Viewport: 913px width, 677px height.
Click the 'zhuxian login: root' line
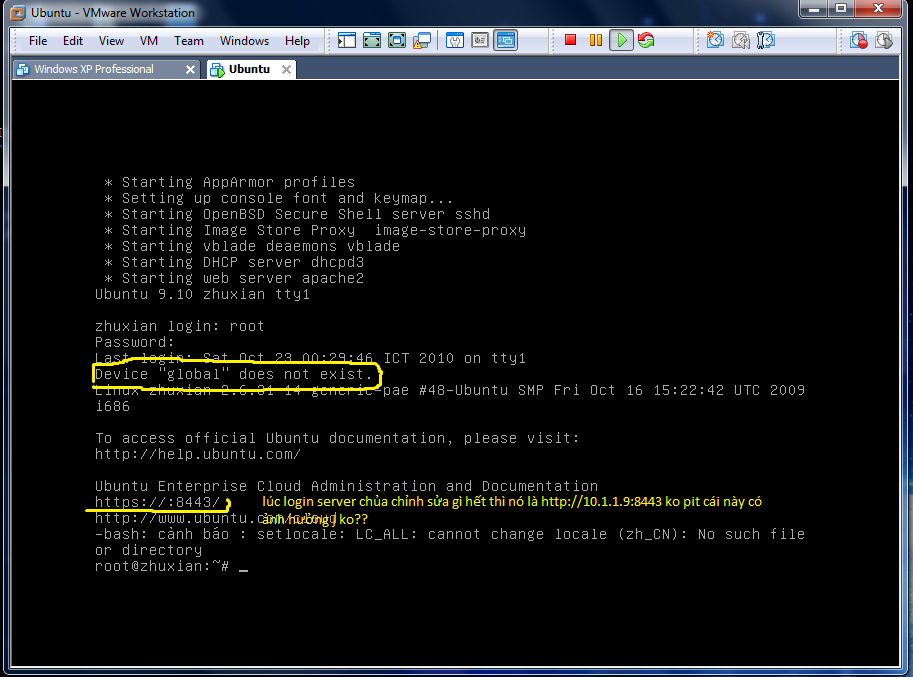[x=179, y=326]
